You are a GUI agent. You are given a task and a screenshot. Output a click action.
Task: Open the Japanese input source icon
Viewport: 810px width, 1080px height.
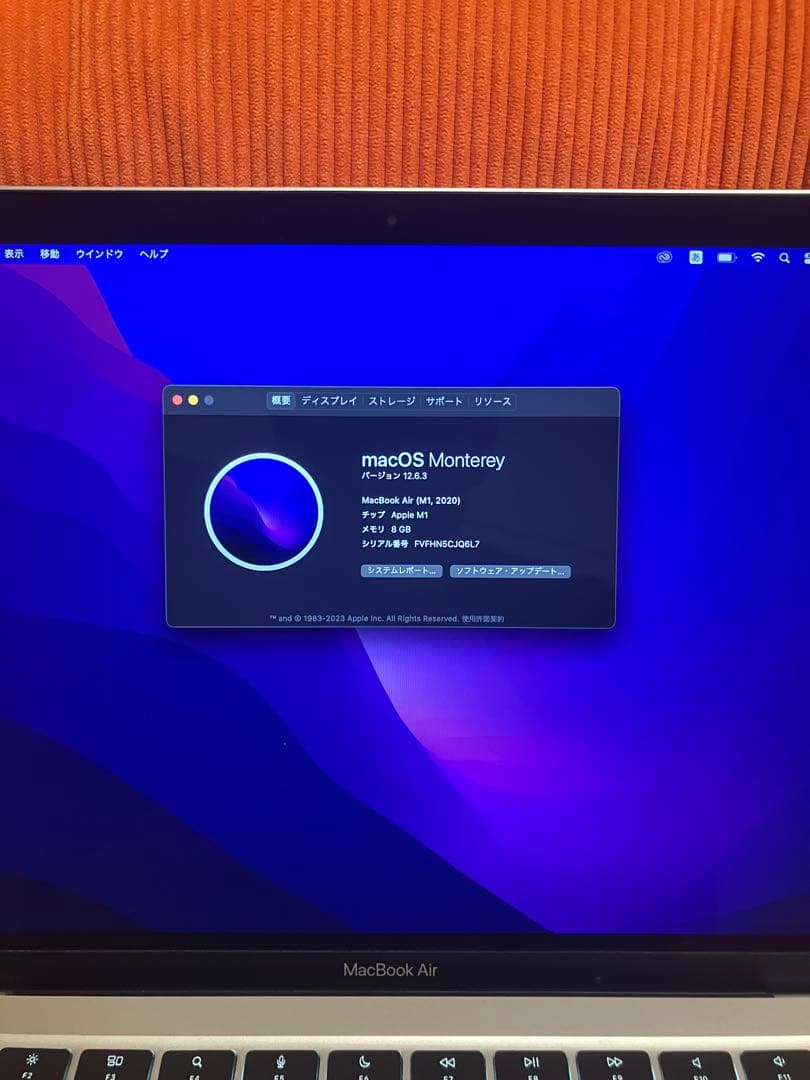tap(696, 257)
